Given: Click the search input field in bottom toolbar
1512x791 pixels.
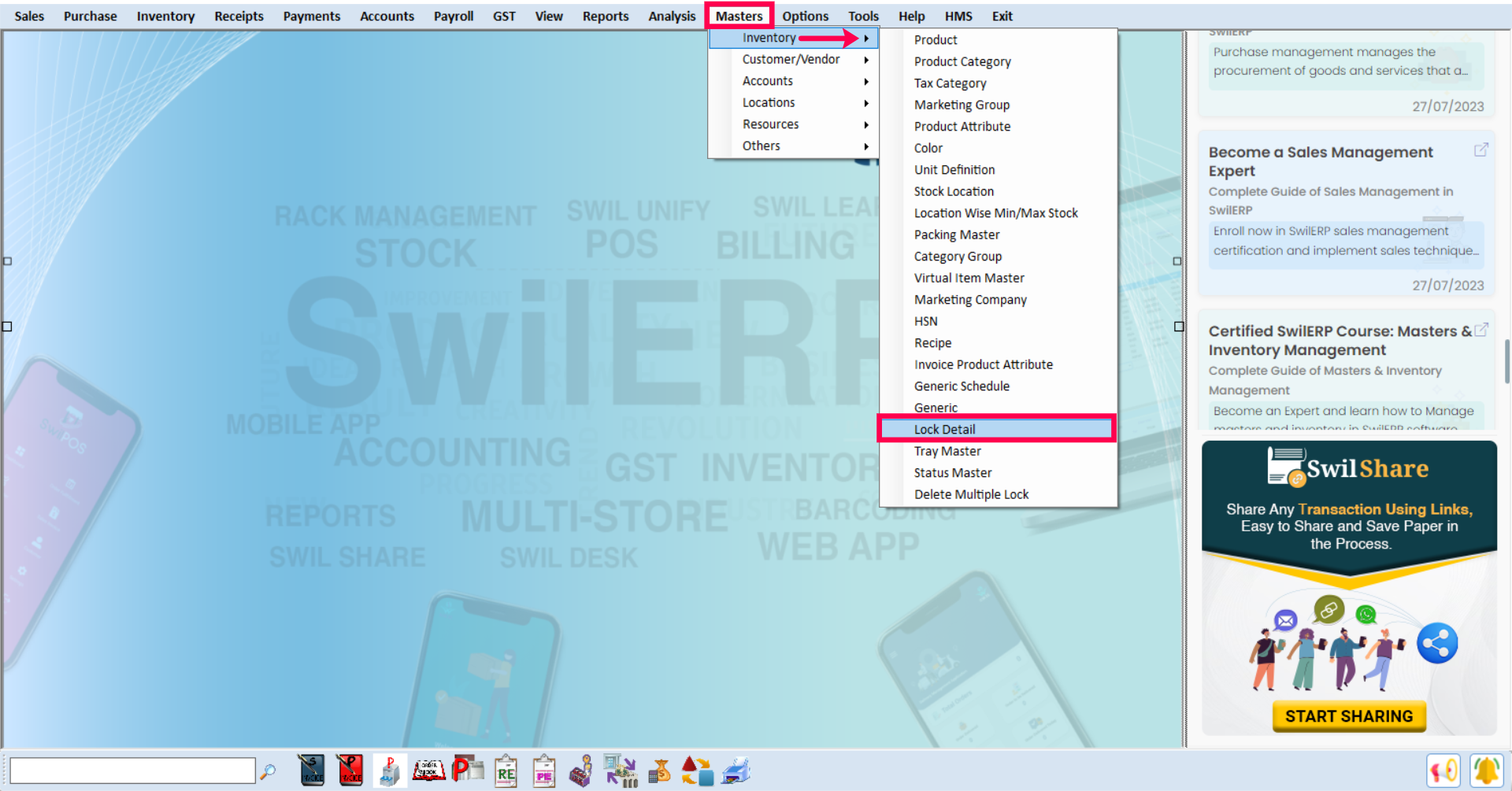Looking at the screenshot, I should (x=132, y=771).
